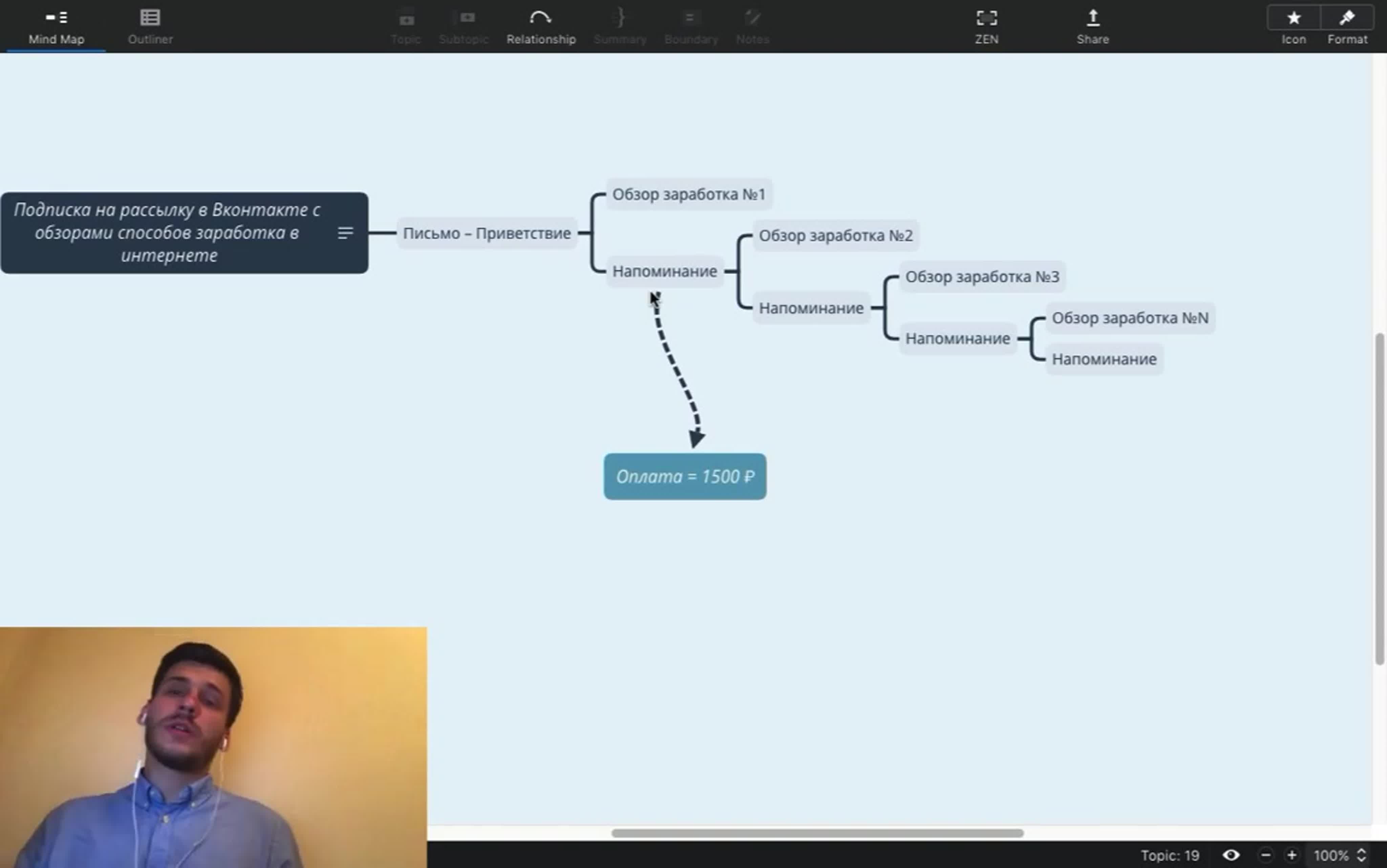This screenshot has width=1387, height=868.
Task: Switch to the Mind Map view tab
Action: (x=56, y=26)
